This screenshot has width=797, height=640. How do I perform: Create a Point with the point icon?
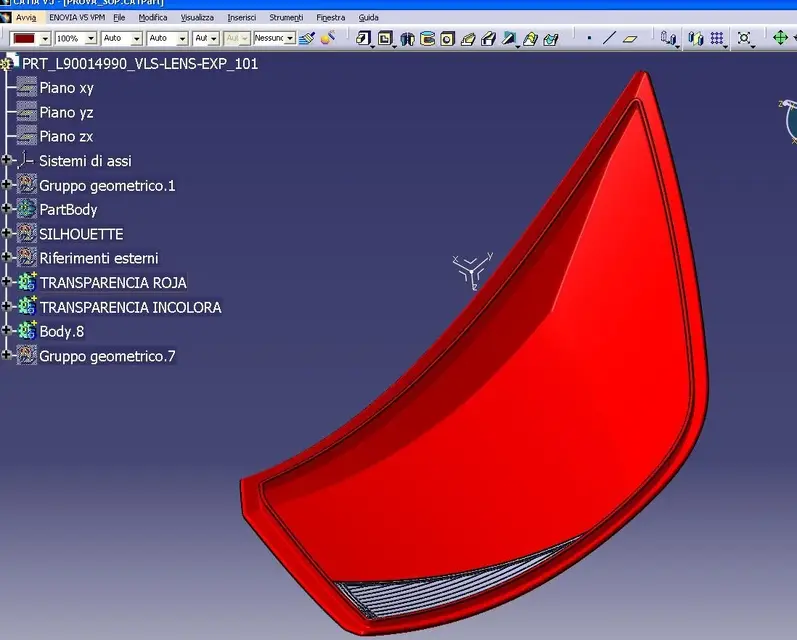pyautogui.click(x=589, y=38)
